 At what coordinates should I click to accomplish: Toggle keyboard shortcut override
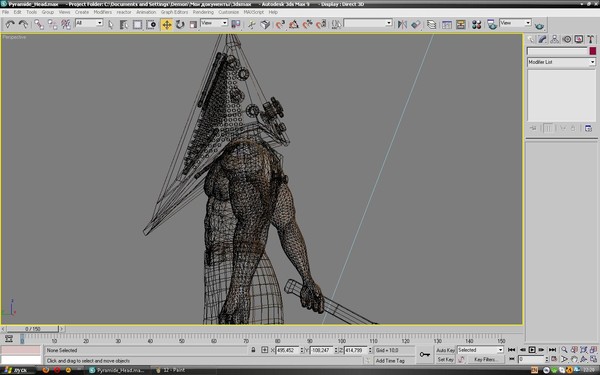pyautogui.click(x=265, y=24)
